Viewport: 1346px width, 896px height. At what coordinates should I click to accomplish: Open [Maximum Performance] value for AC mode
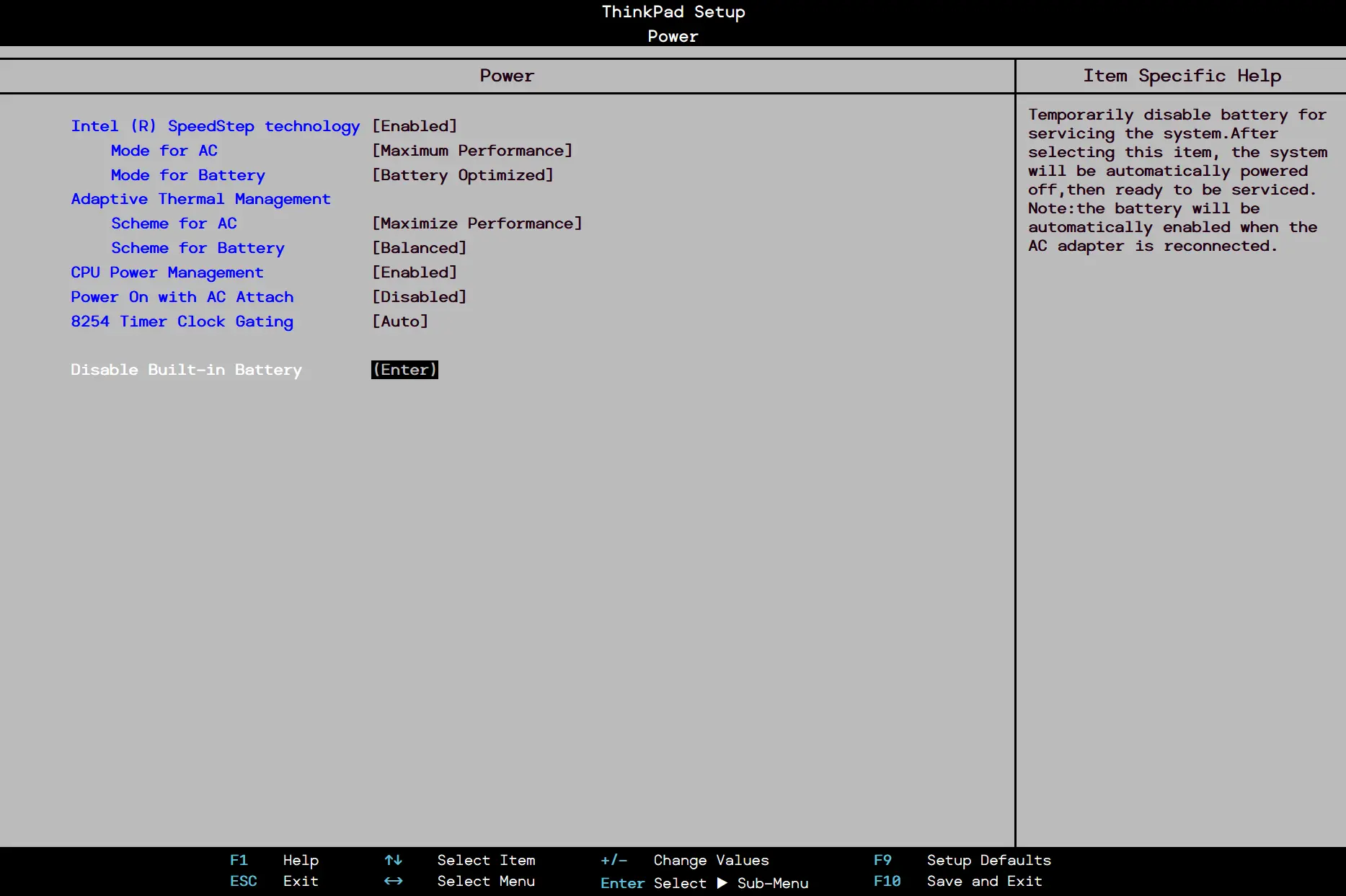click(x=472, y=151)
